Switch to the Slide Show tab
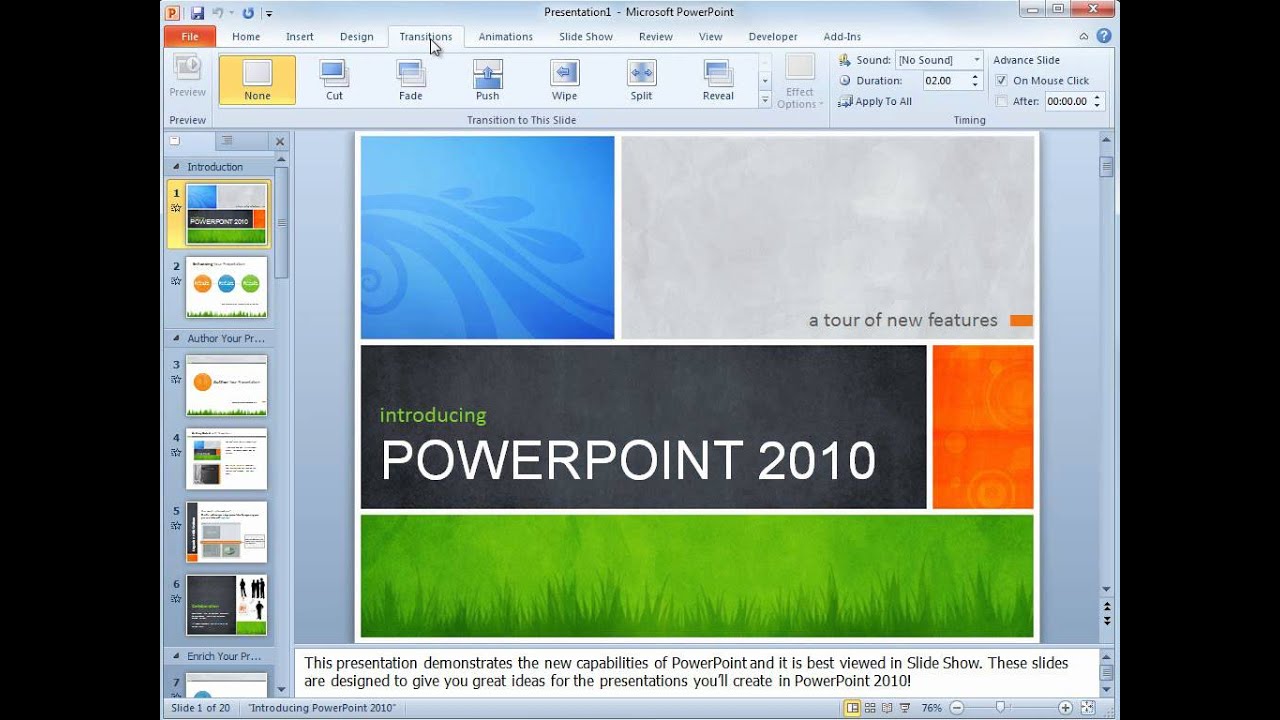Image resolution: width=1280 pixels, height=720 pixels. [586, 37]
